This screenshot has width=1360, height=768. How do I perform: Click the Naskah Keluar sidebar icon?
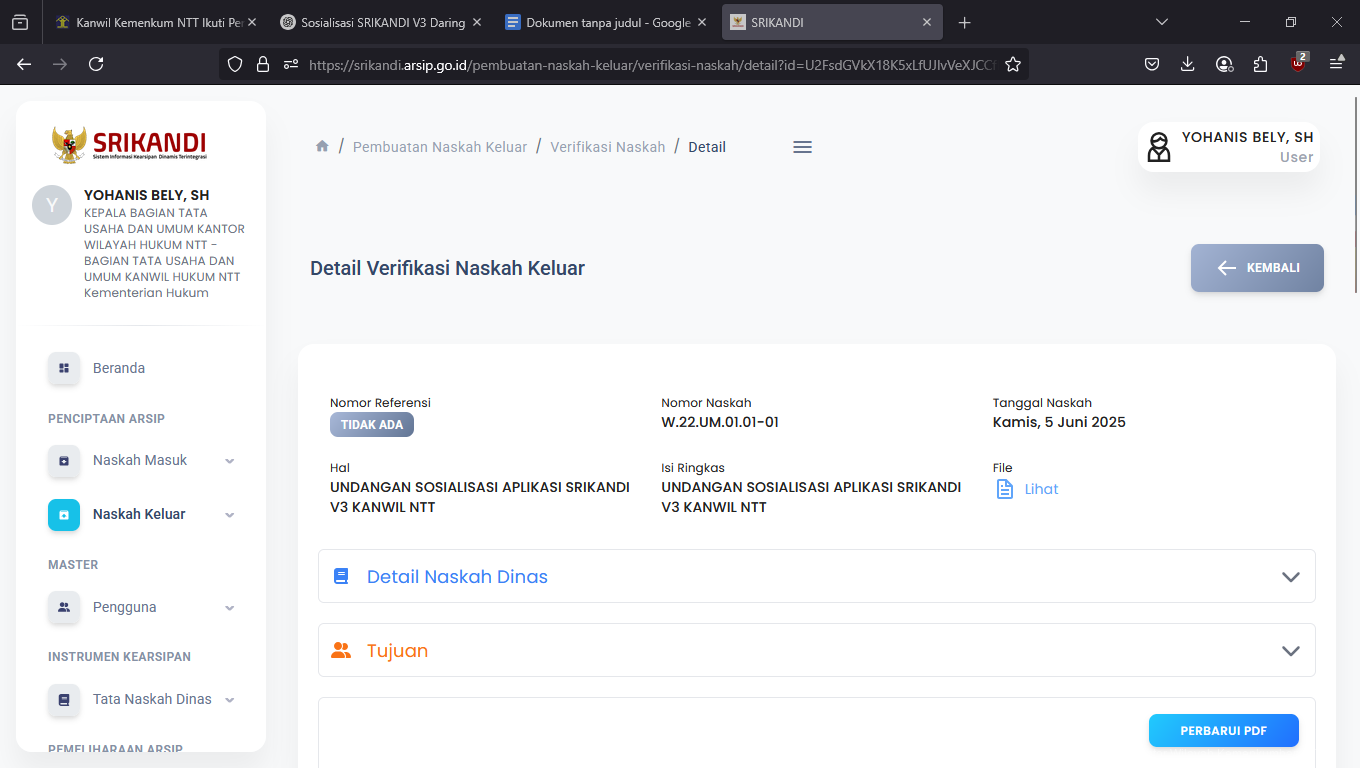(64, 515)
